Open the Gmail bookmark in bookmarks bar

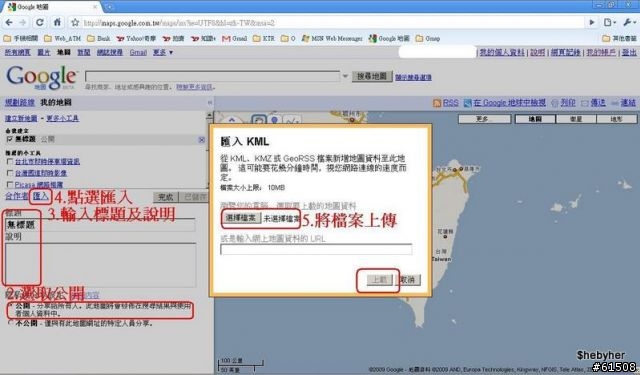(235, 38)
